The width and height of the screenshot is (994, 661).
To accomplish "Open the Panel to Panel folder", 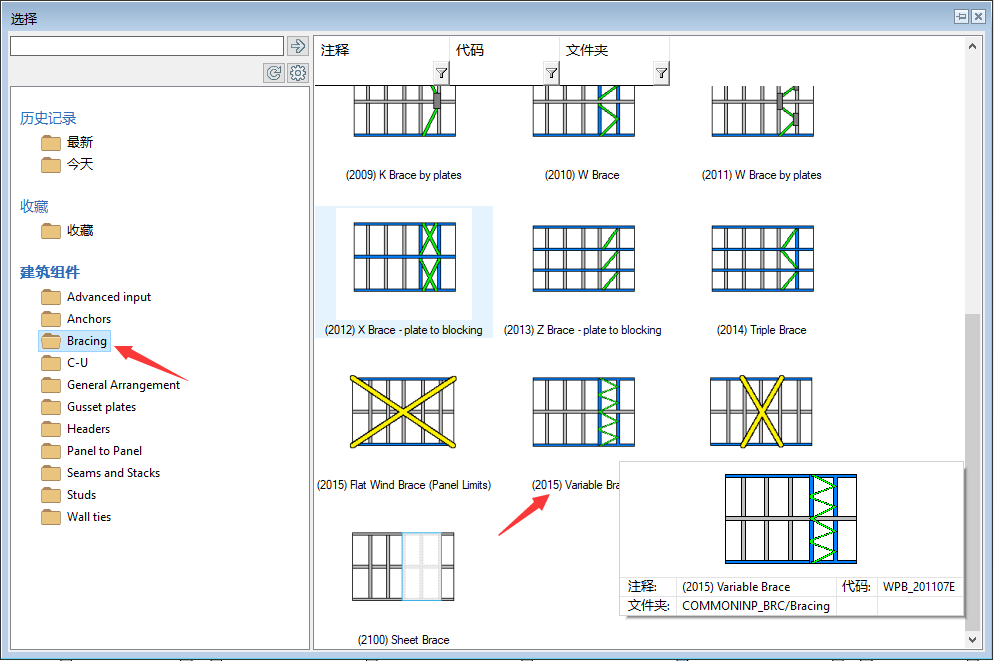I will (x=91, y=451).
